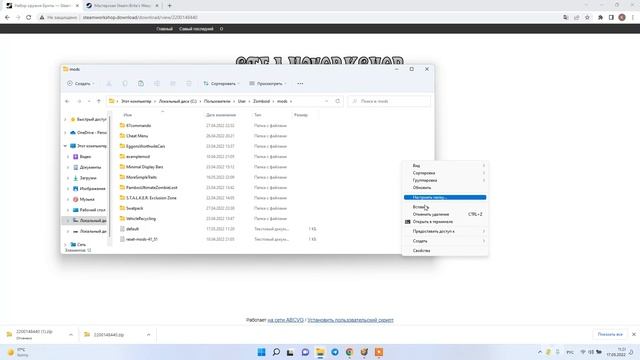
Task: Select Рабочий стол in the navigation pane
Action: click(92, 210)
